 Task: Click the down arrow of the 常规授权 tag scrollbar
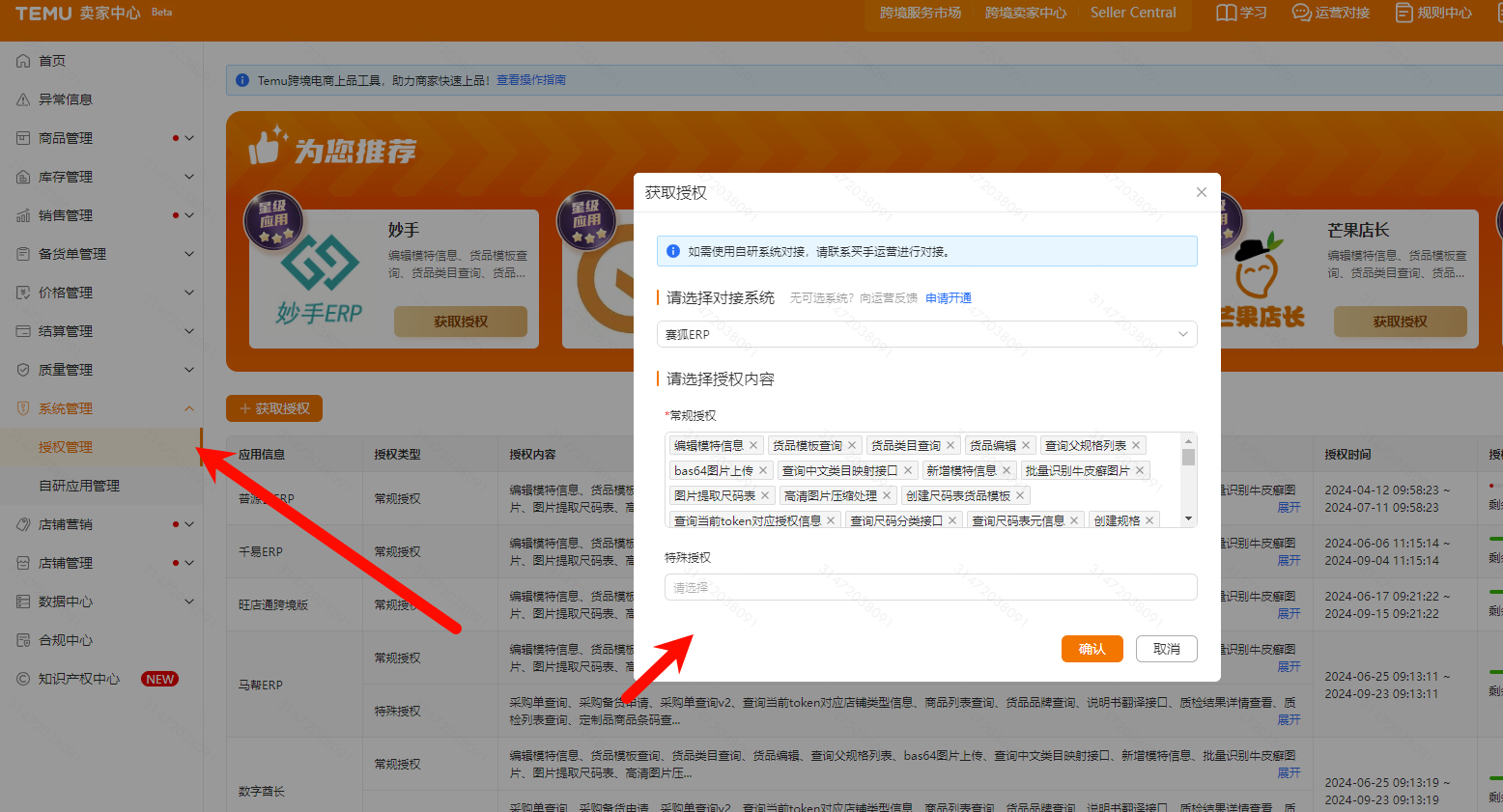pos(1189,519)
